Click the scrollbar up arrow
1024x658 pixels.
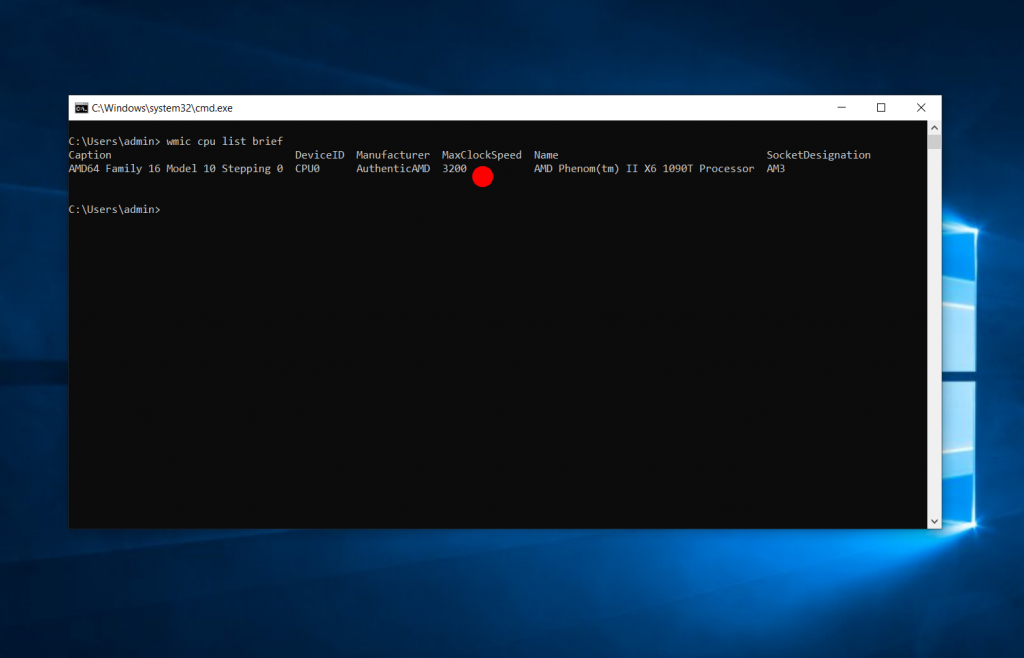coord(934,128)
